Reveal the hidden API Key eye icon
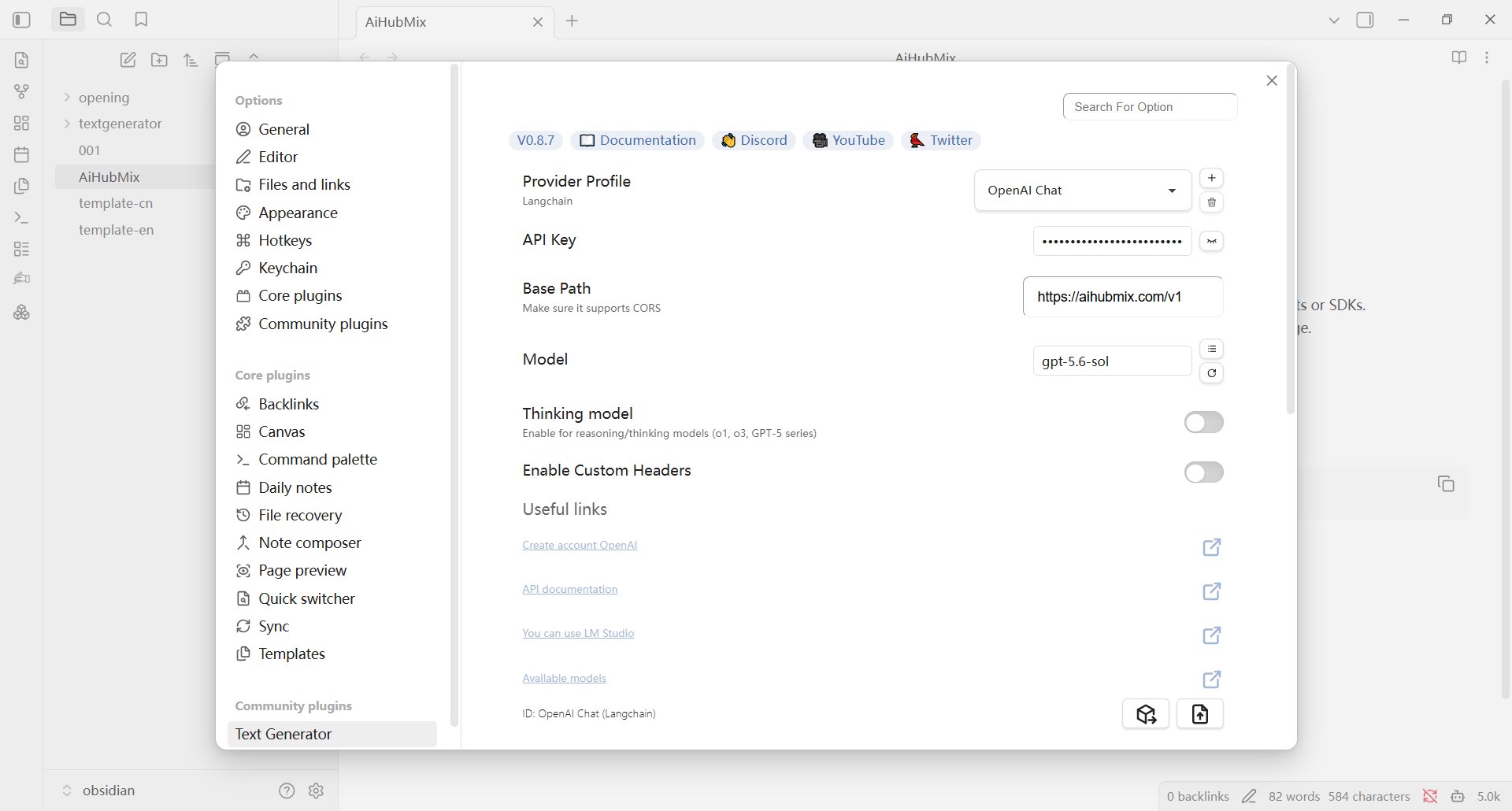Screen dimensions: 1512x811 point(1212,241)
